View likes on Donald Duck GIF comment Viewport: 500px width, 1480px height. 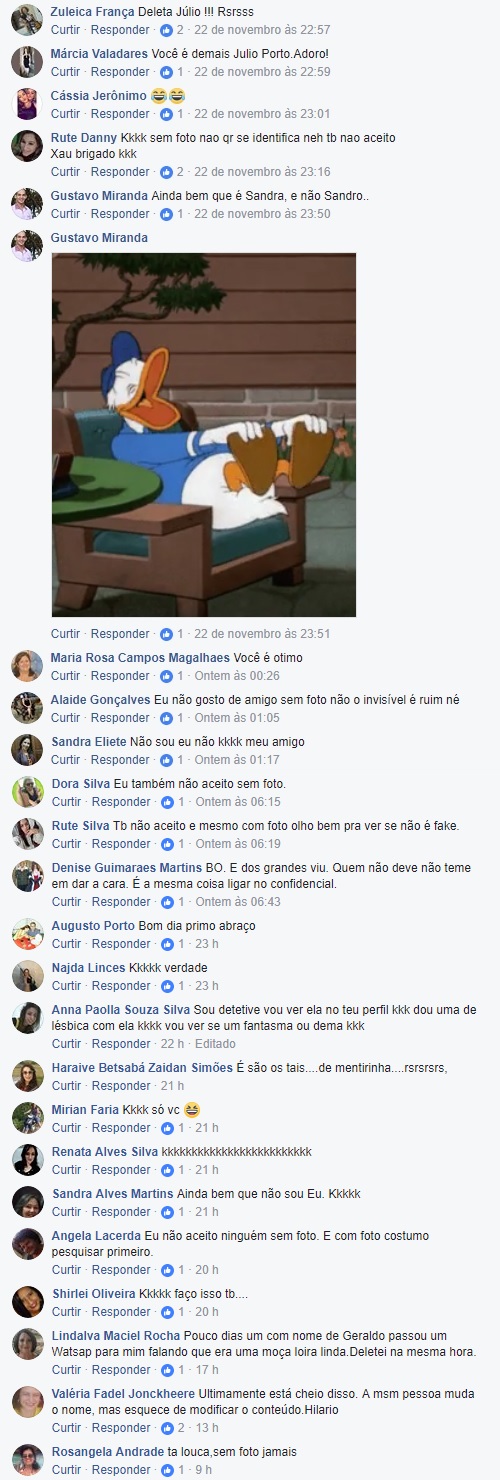172,634
